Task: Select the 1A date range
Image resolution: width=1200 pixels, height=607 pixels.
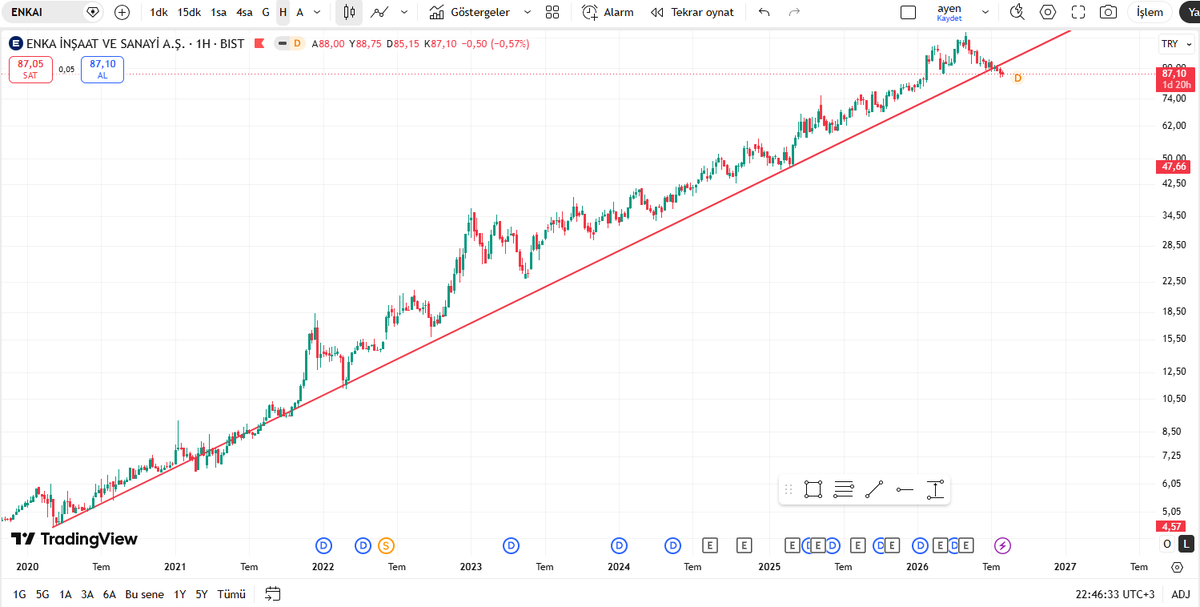Action: coord(65,593)
